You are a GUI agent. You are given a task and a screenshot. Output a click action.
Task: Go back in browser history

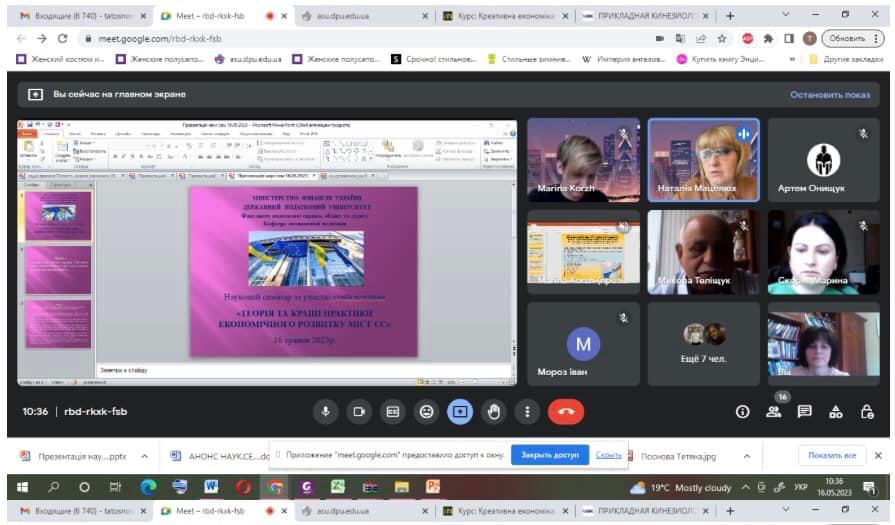[x=21, y=38]
